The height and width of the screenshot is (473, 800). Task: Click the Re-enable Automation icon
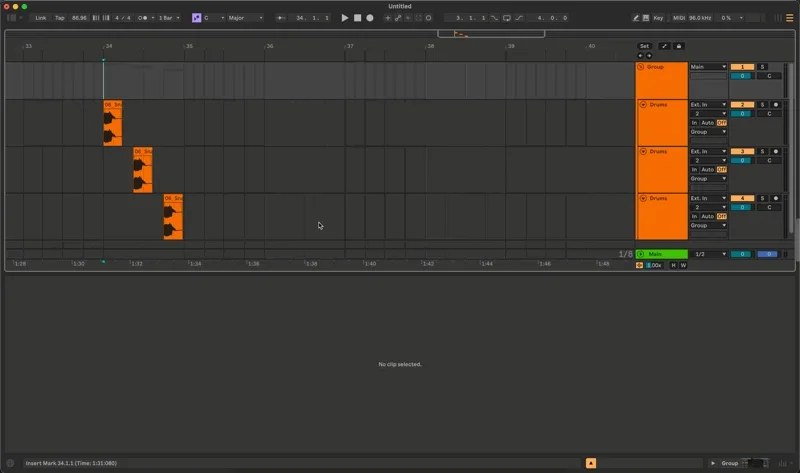408,18
